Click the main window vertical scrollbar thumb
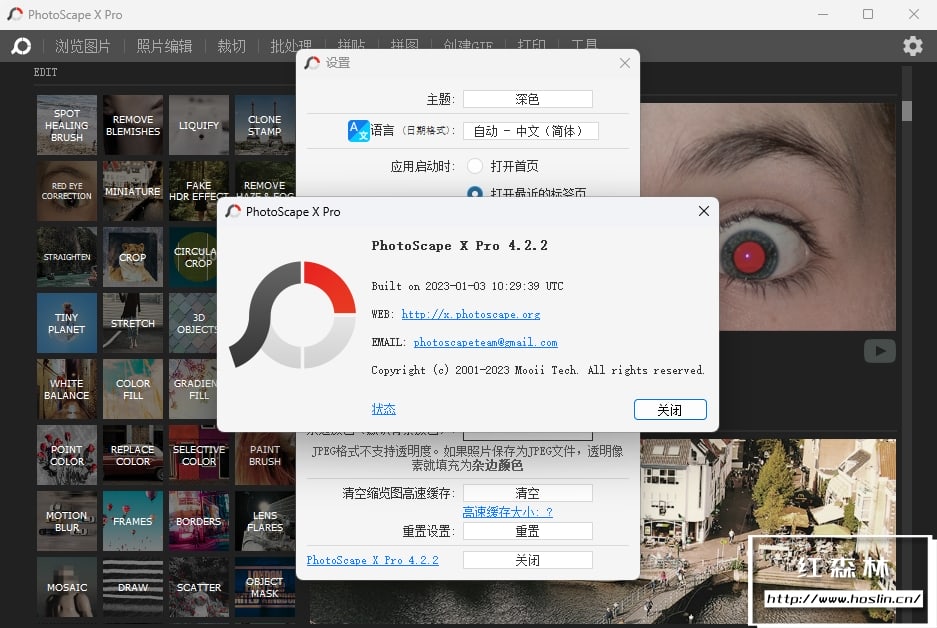 click(907, 111)
